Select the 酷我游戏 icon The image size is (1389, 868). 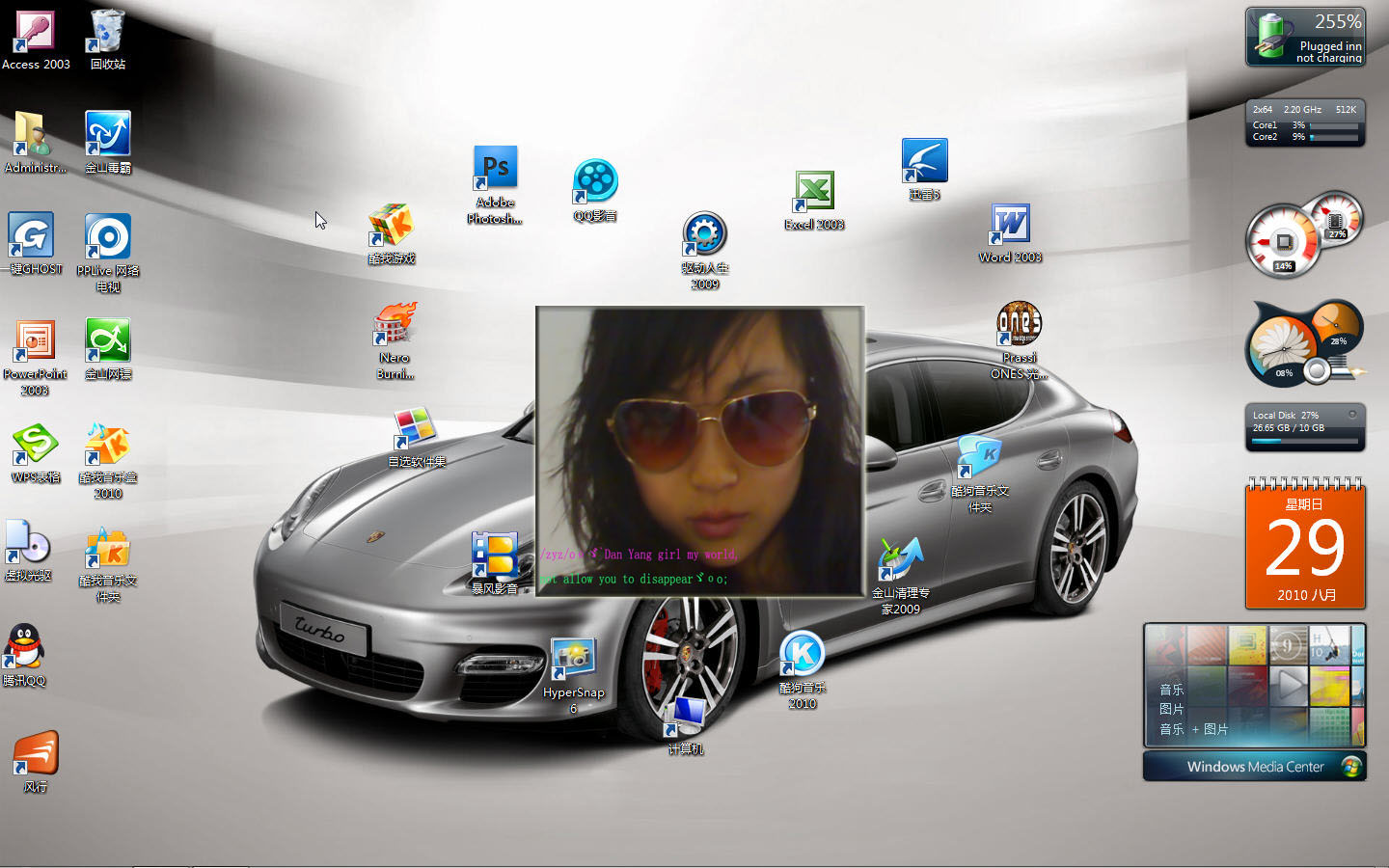pyautogui.click(x=392, y=234)
